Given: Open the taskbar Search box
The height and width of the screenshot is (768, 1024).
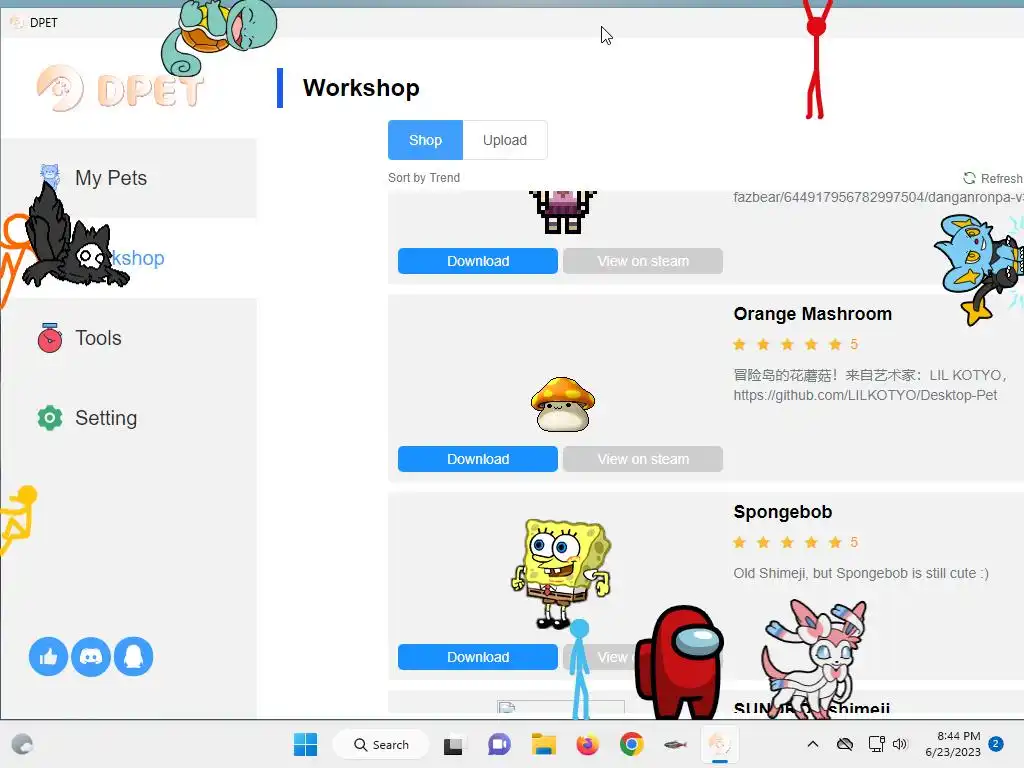Looking at the screenshot, I should point(381,744).
